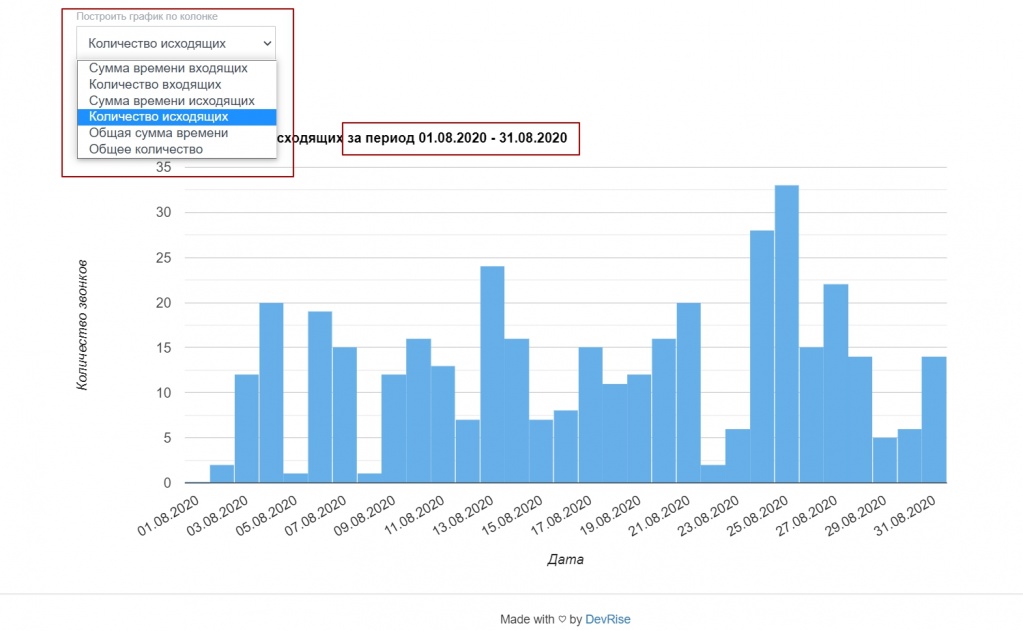1023x631 pixels.
Task: Click the 0 value on the vertical axis
Action: tap(167, 483)
